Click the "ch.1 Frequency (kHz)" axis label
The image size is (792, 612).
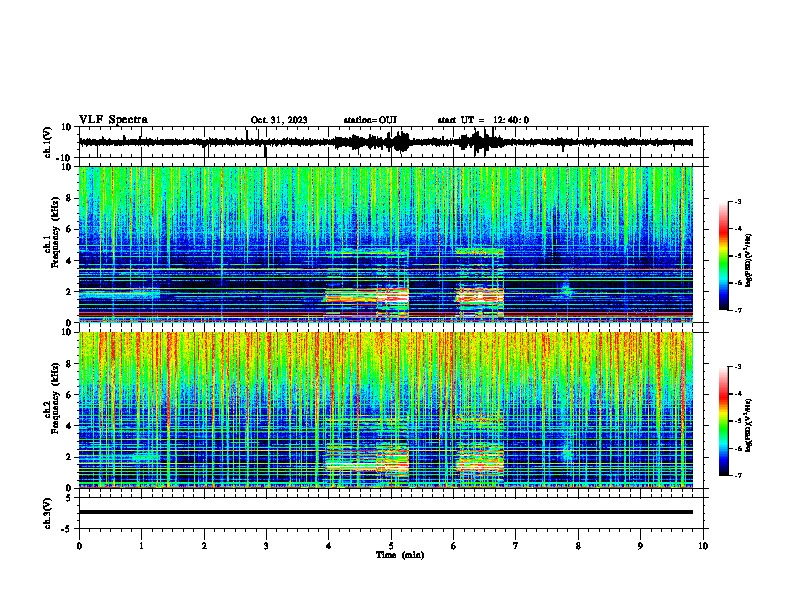pyautogui.click(x=51, y=233)
